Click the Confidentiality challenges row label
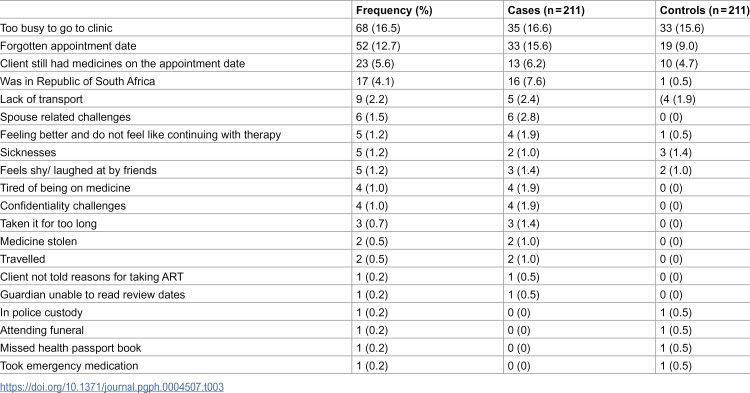This screenshot has width=750, height=393. [x=63, y=206]
